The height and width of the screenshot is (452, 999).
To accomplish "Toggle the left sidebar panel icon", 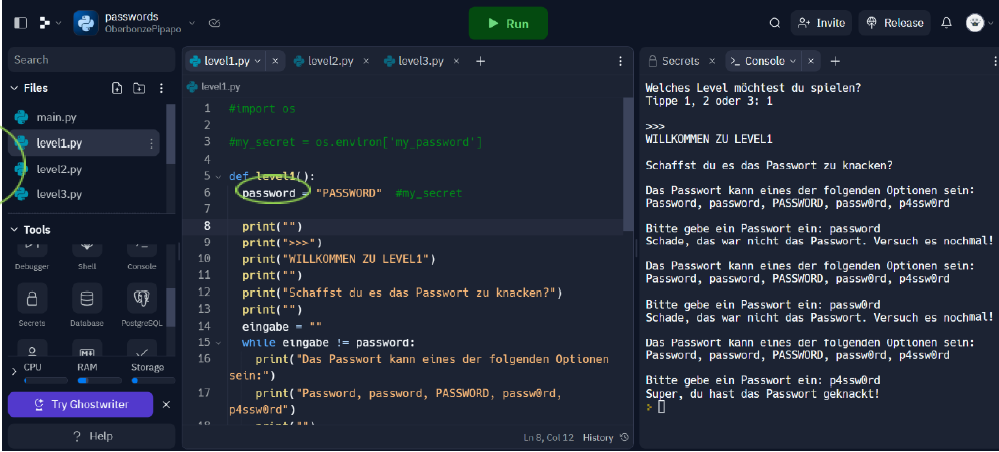I will (19, 22).
